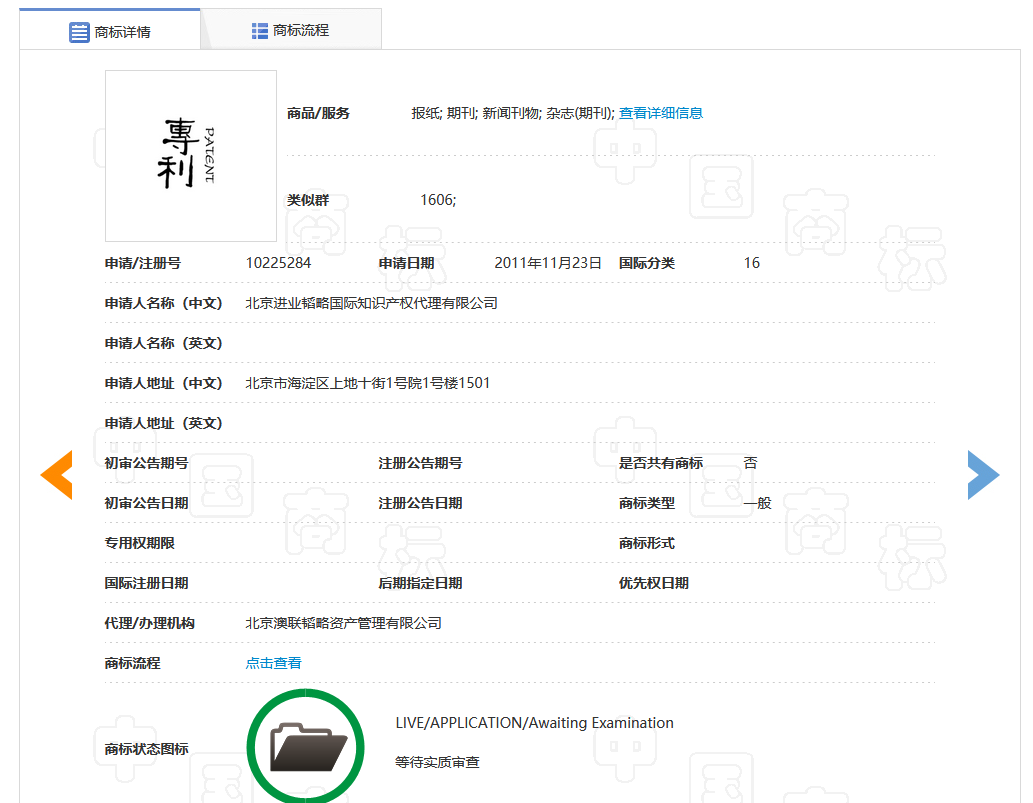Click the 專利 PATENT trademark image

click(x=191, y=156)
